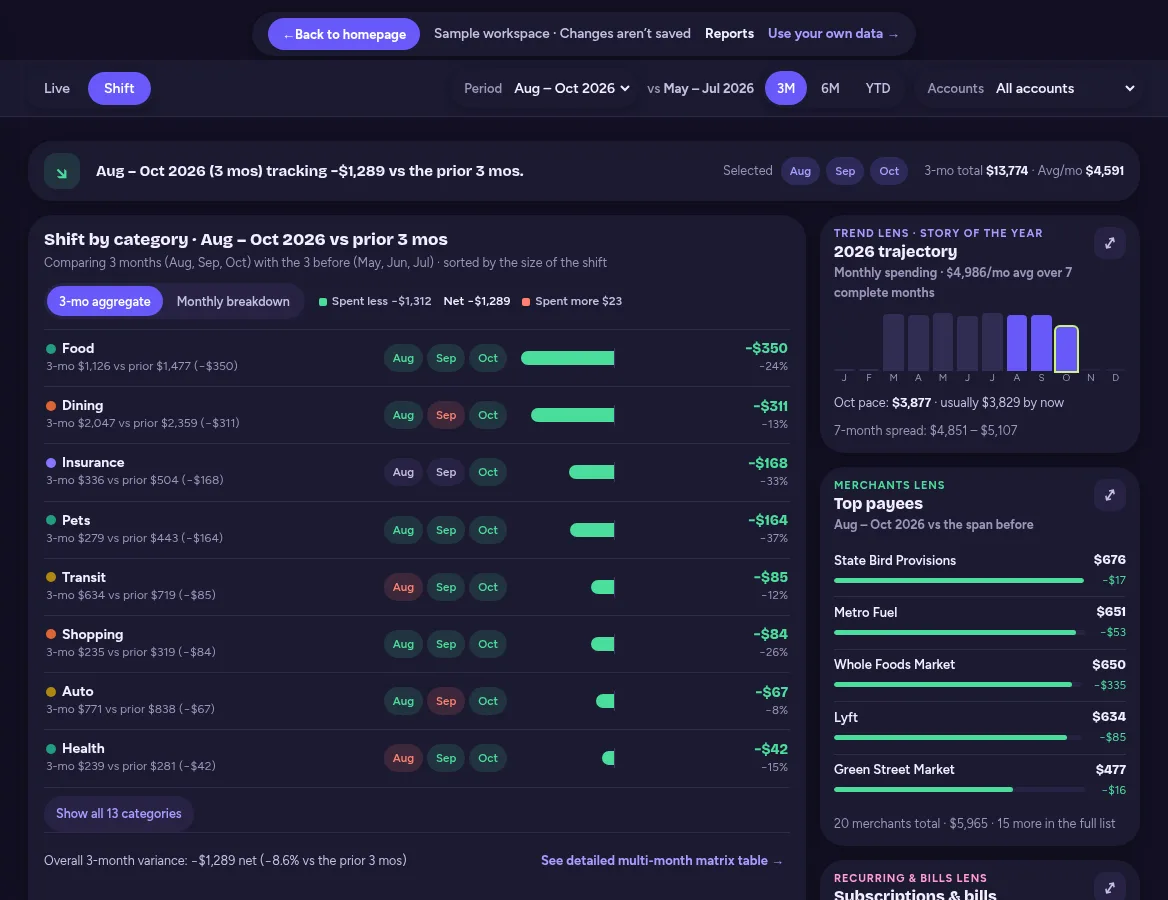Click the Green Street Market payee row

point(980,779)
